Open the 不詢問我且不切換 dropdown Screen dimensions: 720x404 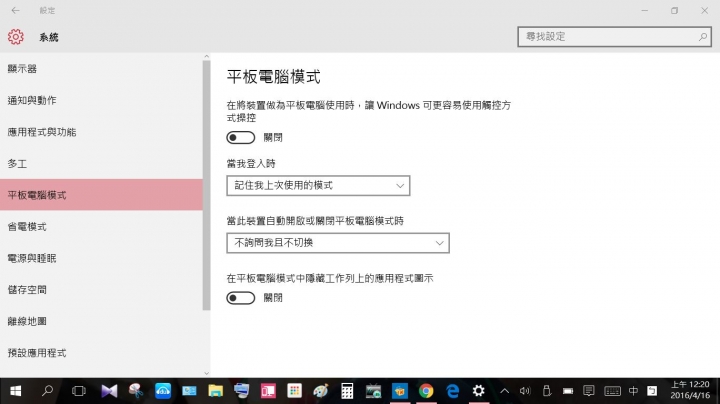point(338,243)
